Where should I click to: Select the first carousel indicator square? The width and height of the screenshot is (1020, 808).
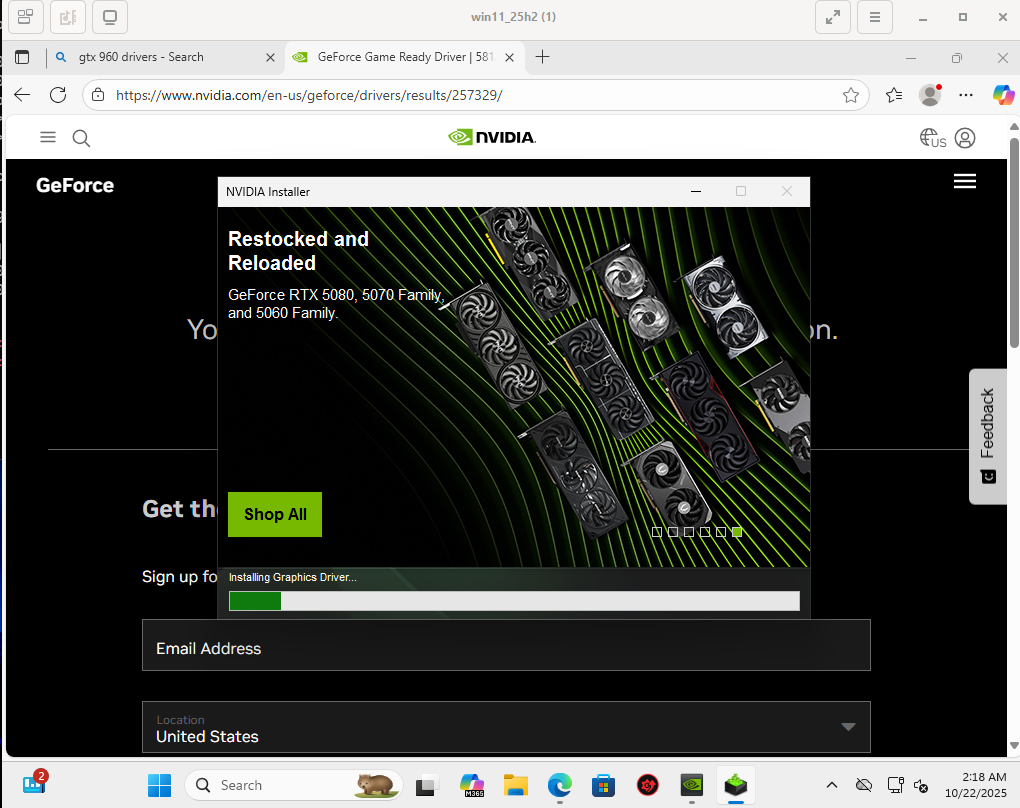(x=657, y=532)
